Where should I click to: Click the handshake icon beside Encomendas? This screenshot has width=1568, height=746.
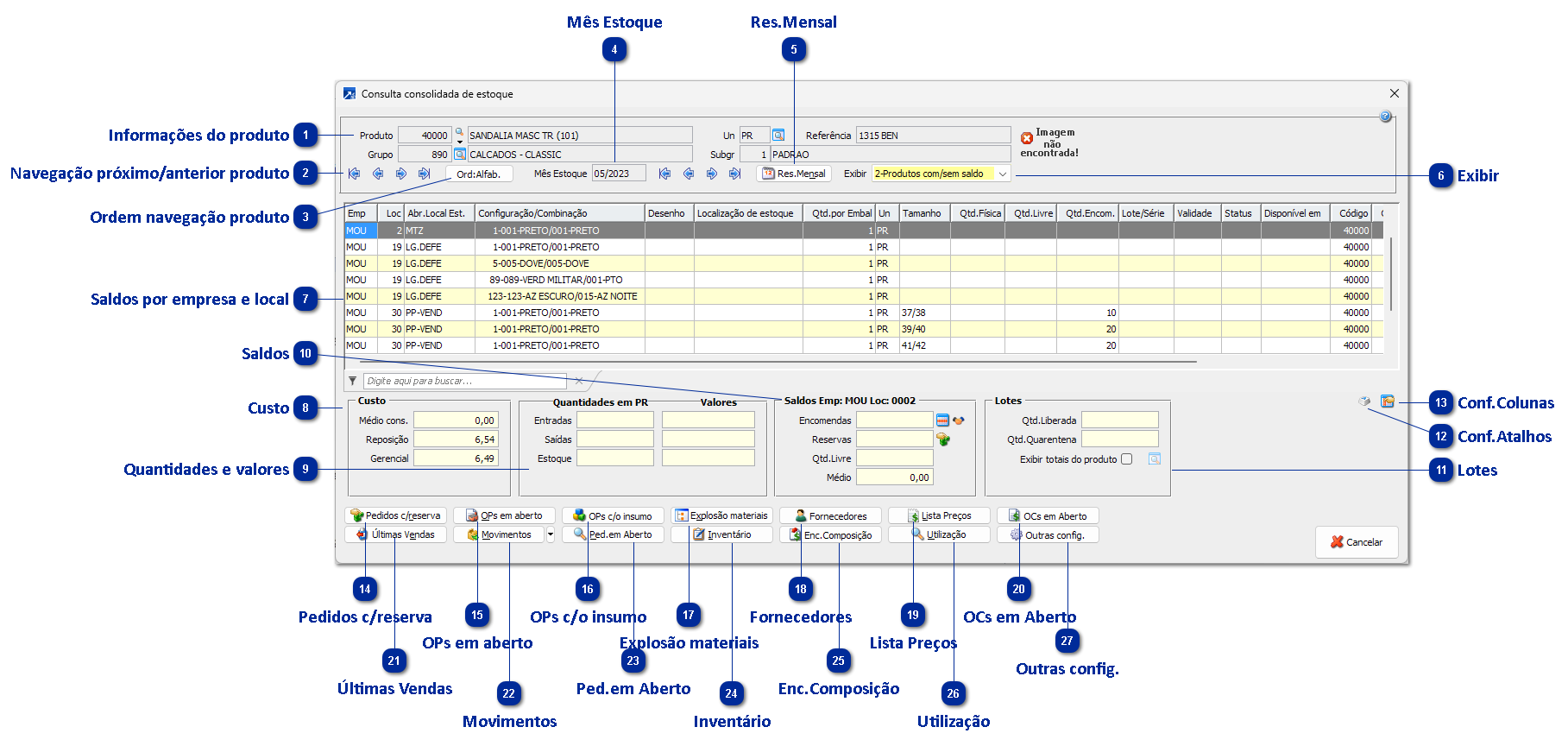(x=959, y=420)
